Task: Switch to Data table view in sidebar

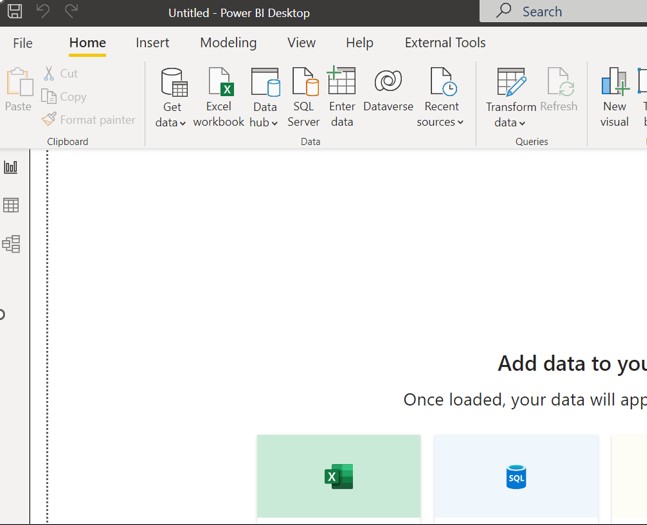Action: point(11,205)
